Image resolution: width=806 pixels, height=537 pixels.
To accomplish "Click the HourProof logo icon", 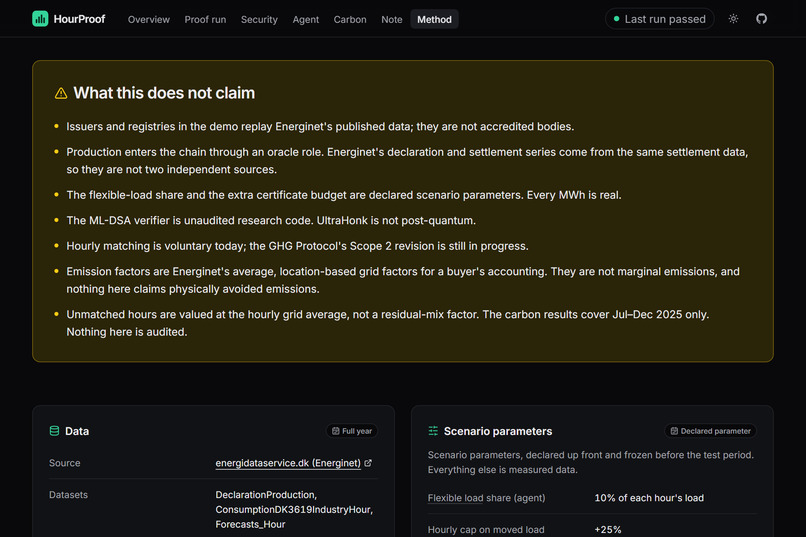I will 40,19.
